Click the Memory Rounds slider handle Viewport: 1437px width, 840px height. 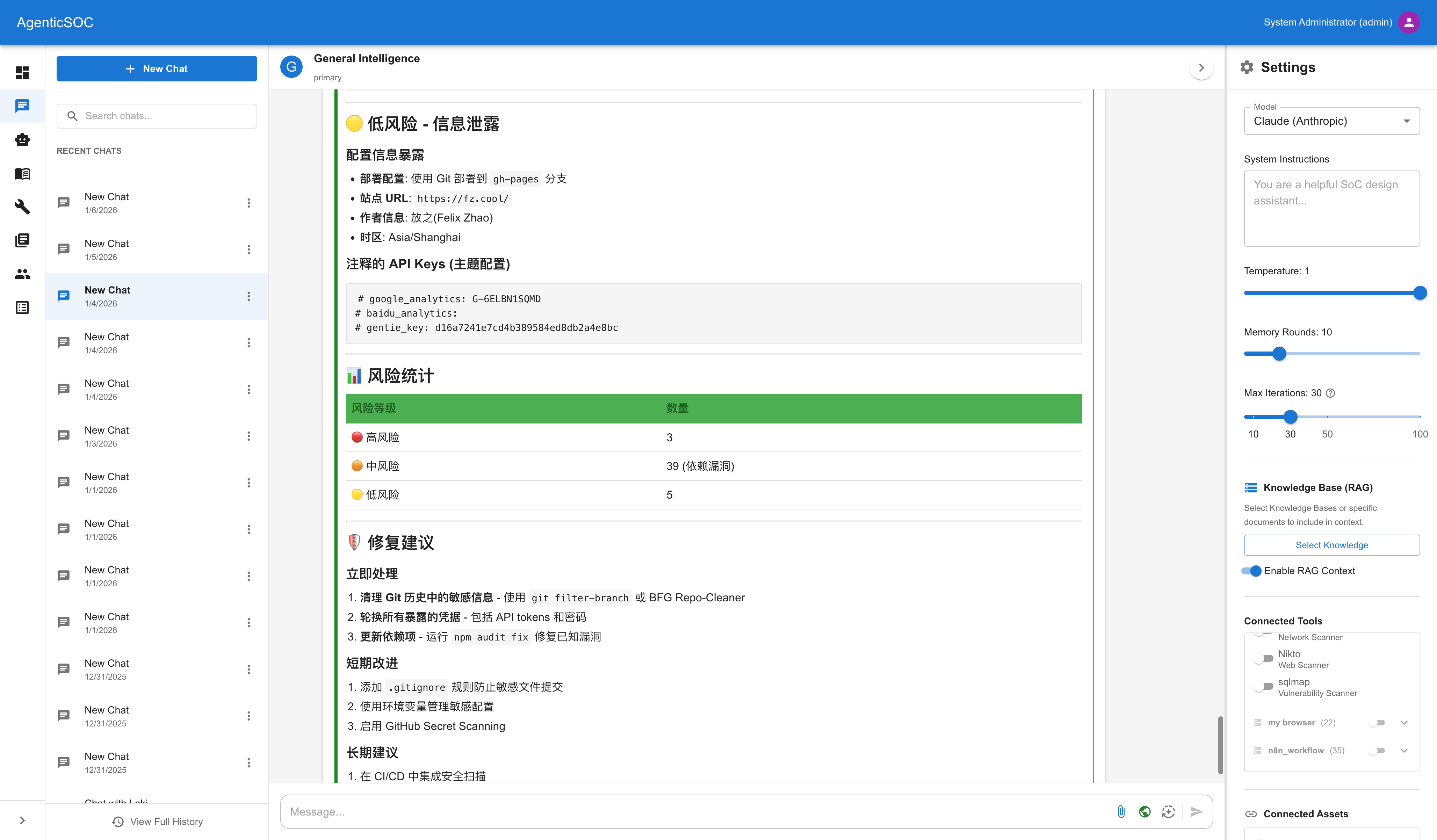coord(1279,354)
